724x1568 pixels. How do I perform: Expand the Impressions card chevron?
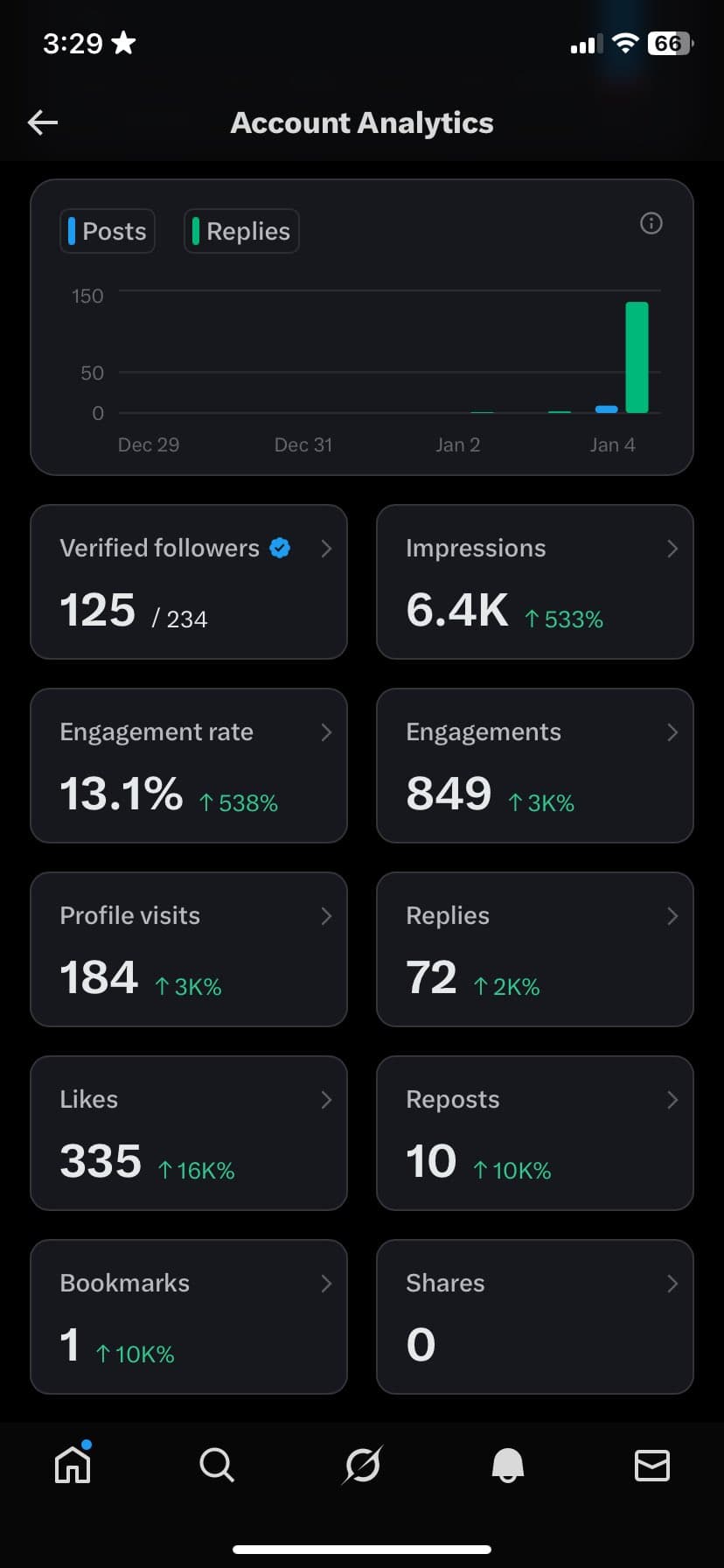672,549
